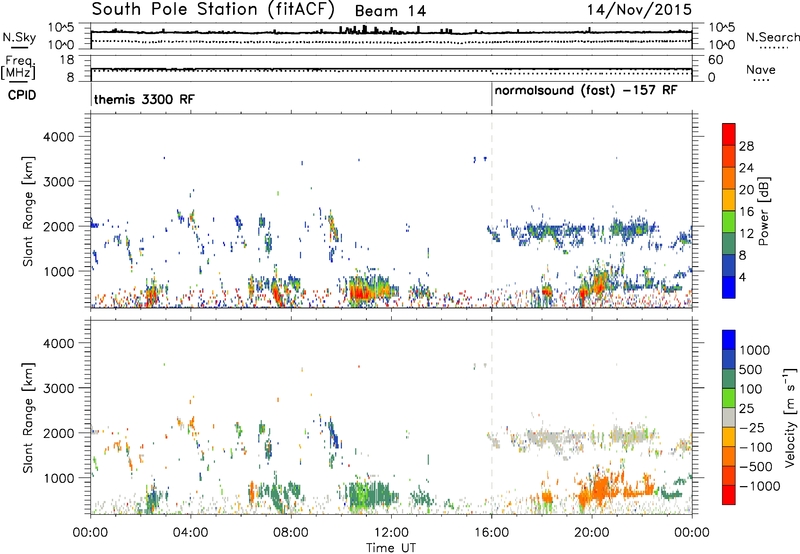Click the '16:00' time tick label
The image size is (800, 554).
pos(491,533)
